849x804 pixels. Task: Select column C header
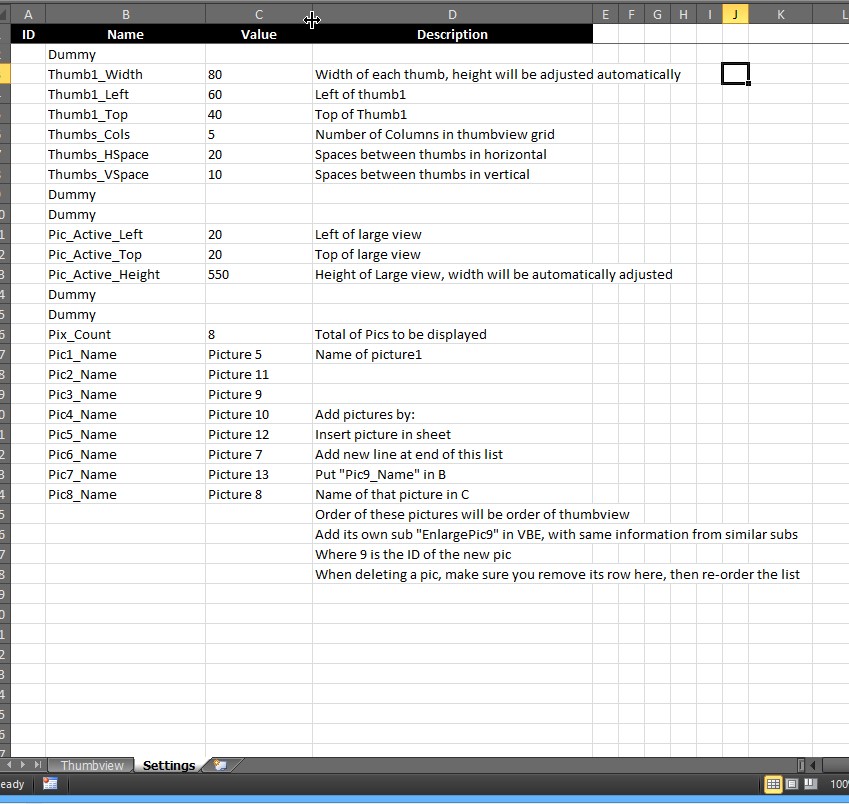[259, 15]
